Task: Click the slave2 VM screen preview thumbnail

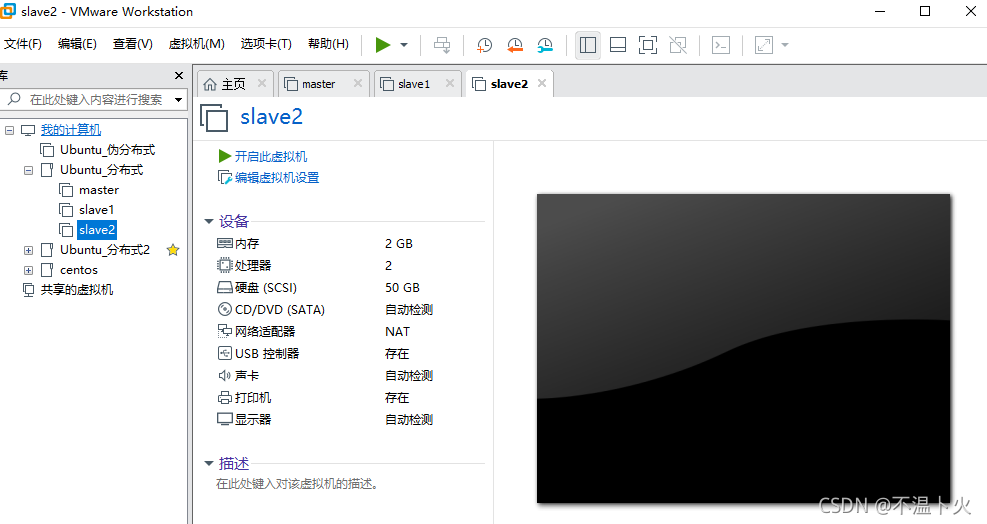Action: tap(743, 348)
